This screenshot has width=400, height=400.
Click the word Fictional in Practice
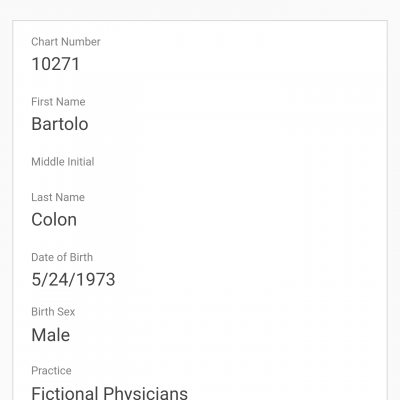(65, 393)
